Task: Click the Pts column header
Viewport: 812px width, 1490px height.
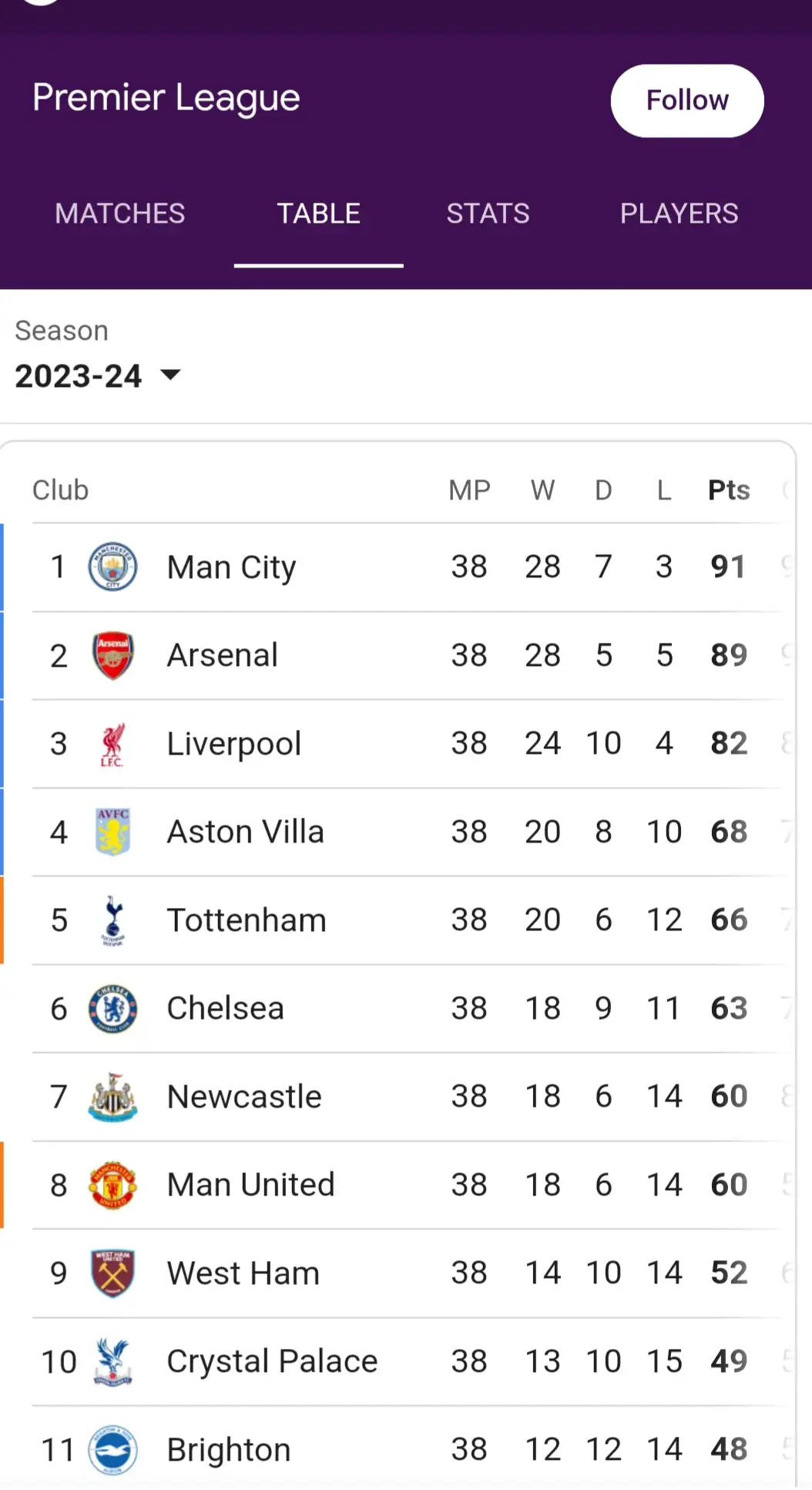Action: [728, 490]
